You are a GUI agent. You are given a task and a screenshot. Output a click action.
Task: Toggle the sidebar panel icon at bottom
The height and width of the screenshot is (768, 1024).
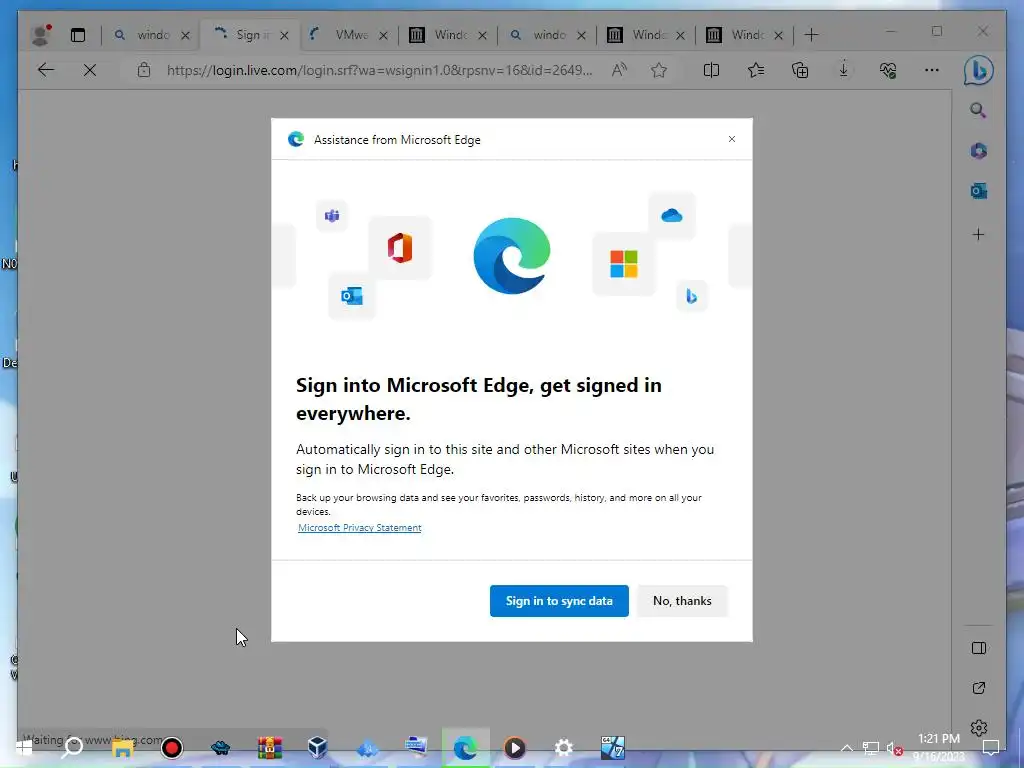[978, 648]
